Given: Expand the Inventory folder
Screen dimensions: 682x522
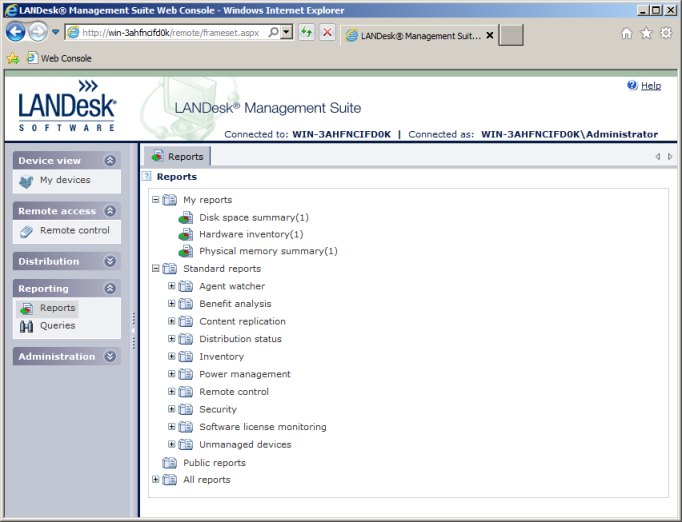Looking at the screenshot, I should [x=171, y=356].
